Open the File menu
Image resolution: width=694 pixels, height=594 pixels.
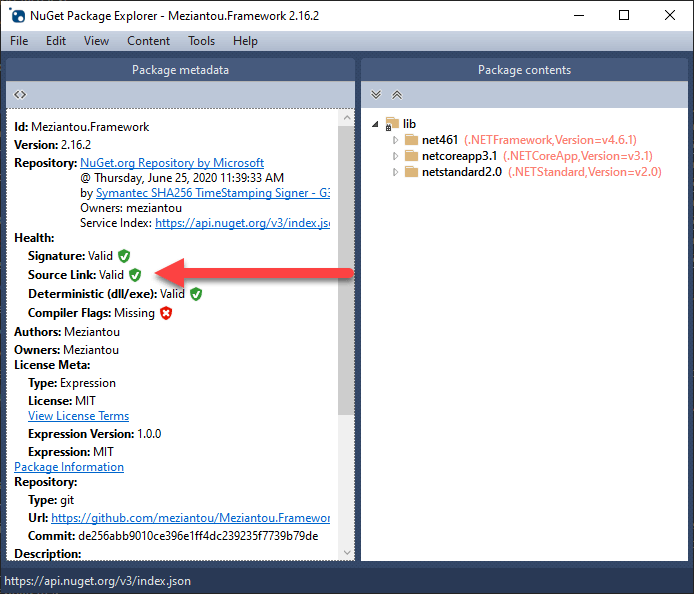19,41
